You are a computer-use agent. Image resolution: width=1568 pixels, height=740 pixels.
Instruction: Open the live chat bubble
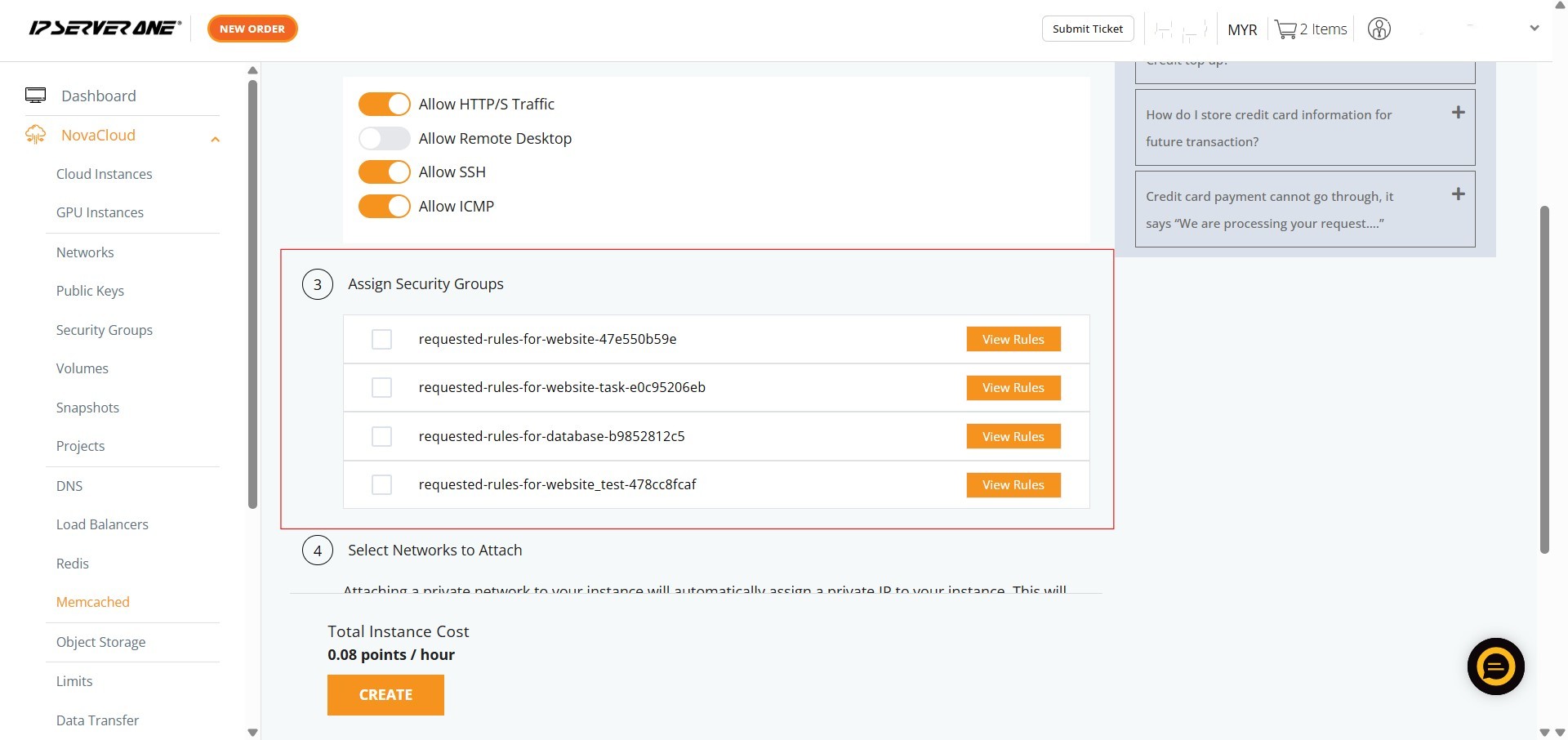pyautogui.click(x=1495, y=666)
